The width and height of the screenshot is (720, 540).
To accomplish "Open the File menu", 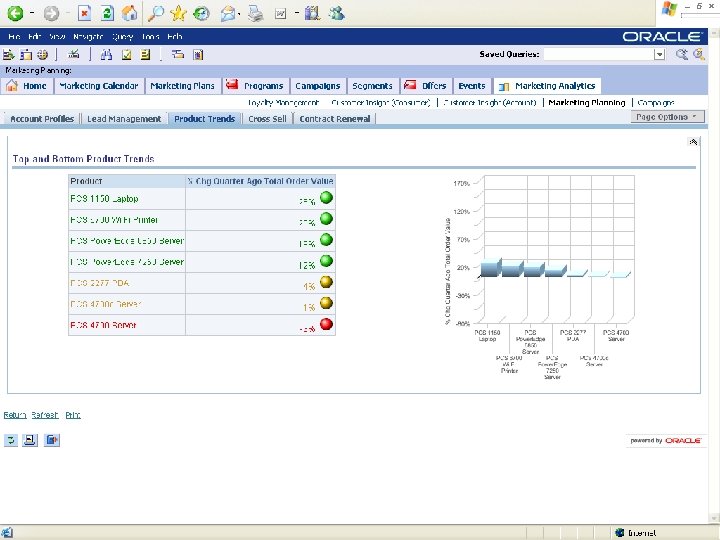I will coord(14,36).
